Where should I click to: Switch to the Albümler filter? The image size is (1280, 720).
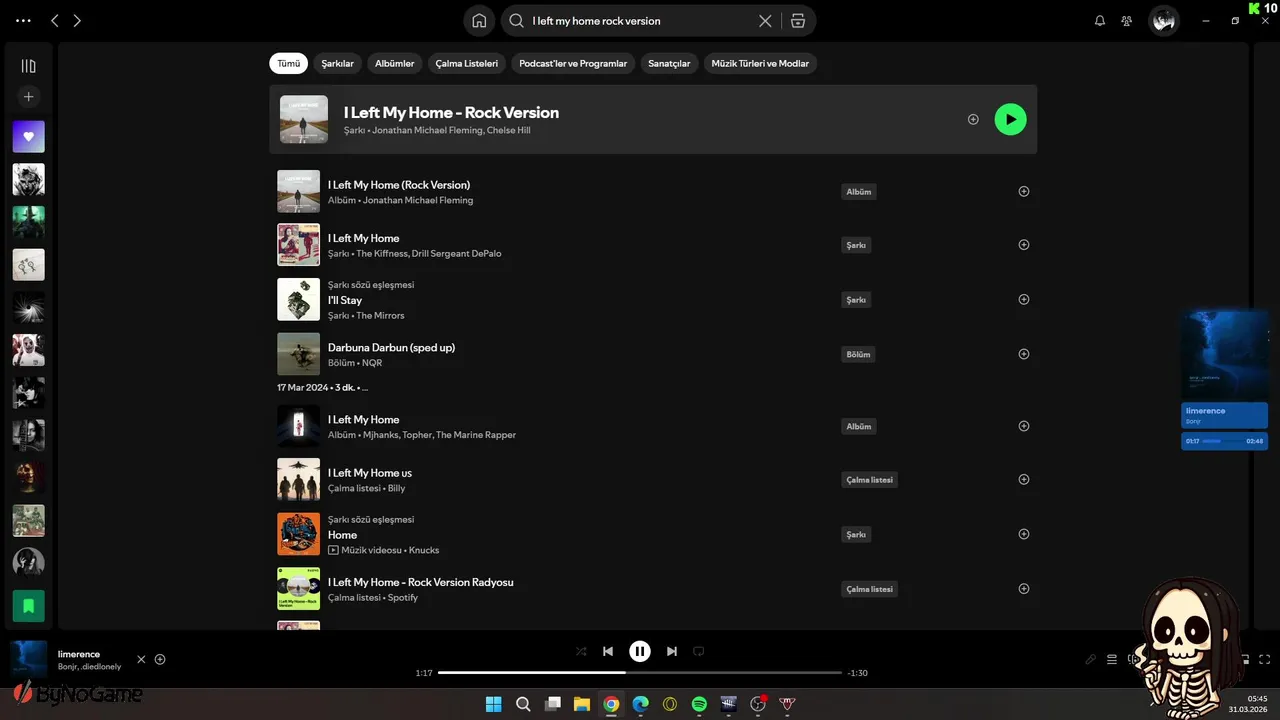(x=394, y=63)
